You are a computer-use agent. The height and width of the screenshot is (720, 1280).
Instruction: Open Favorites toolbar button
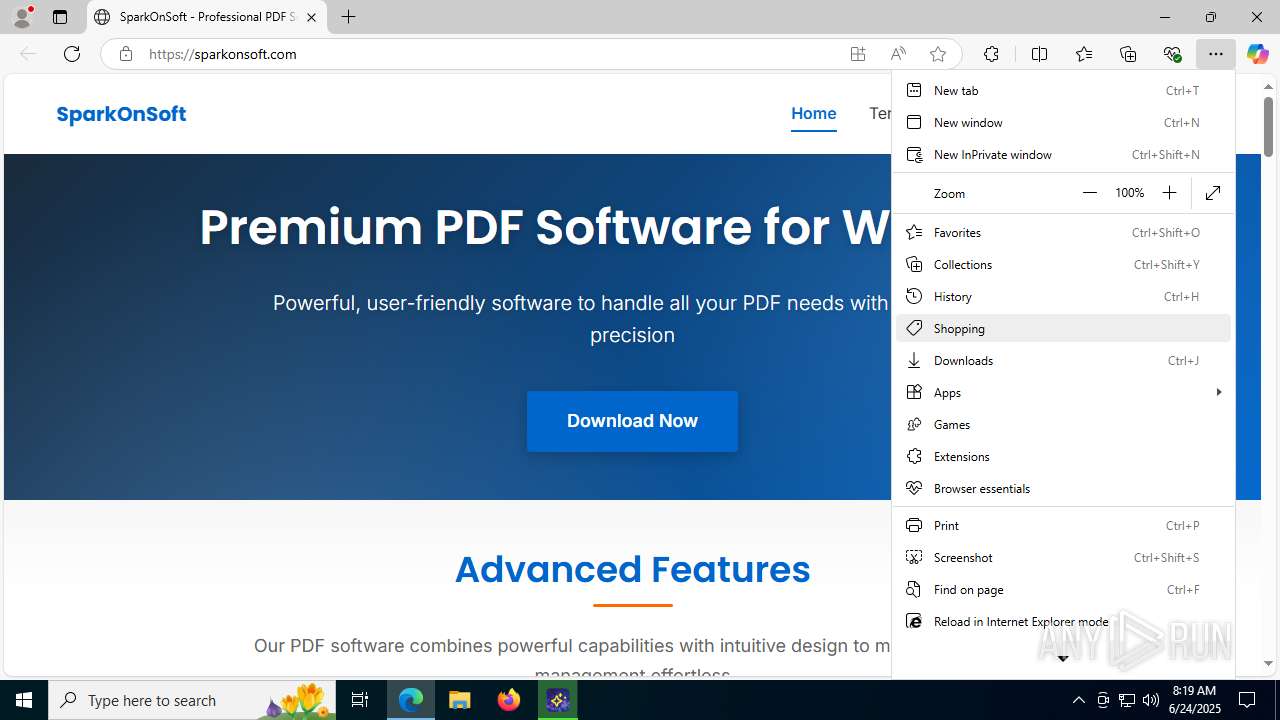coord(1083,54)
